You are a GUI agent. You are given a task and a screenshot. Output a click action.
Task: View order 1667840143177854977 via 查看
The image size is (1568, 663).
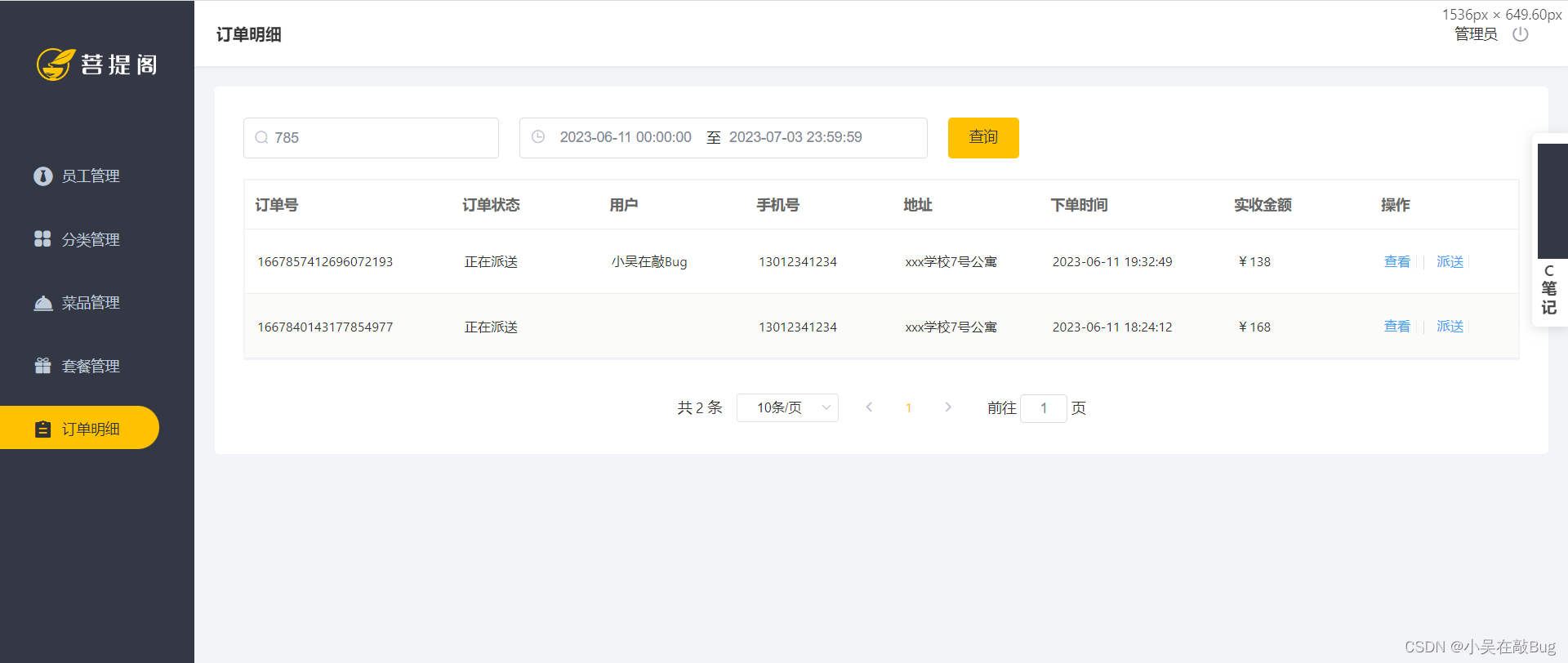(x=1396, y=327)
